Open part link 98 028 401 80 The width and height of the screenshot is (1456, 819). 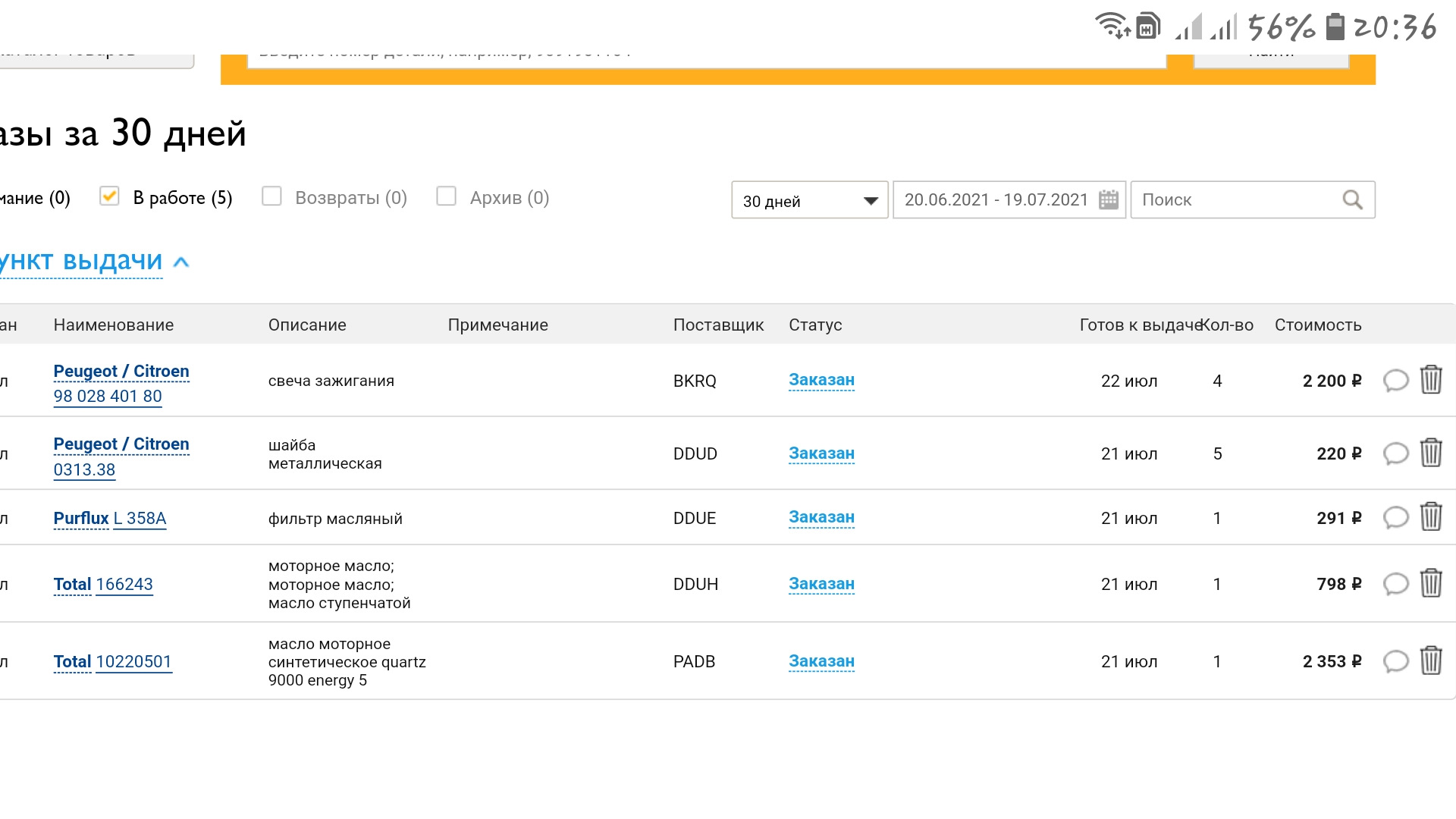pyautogui.click(x=108, y=397)
